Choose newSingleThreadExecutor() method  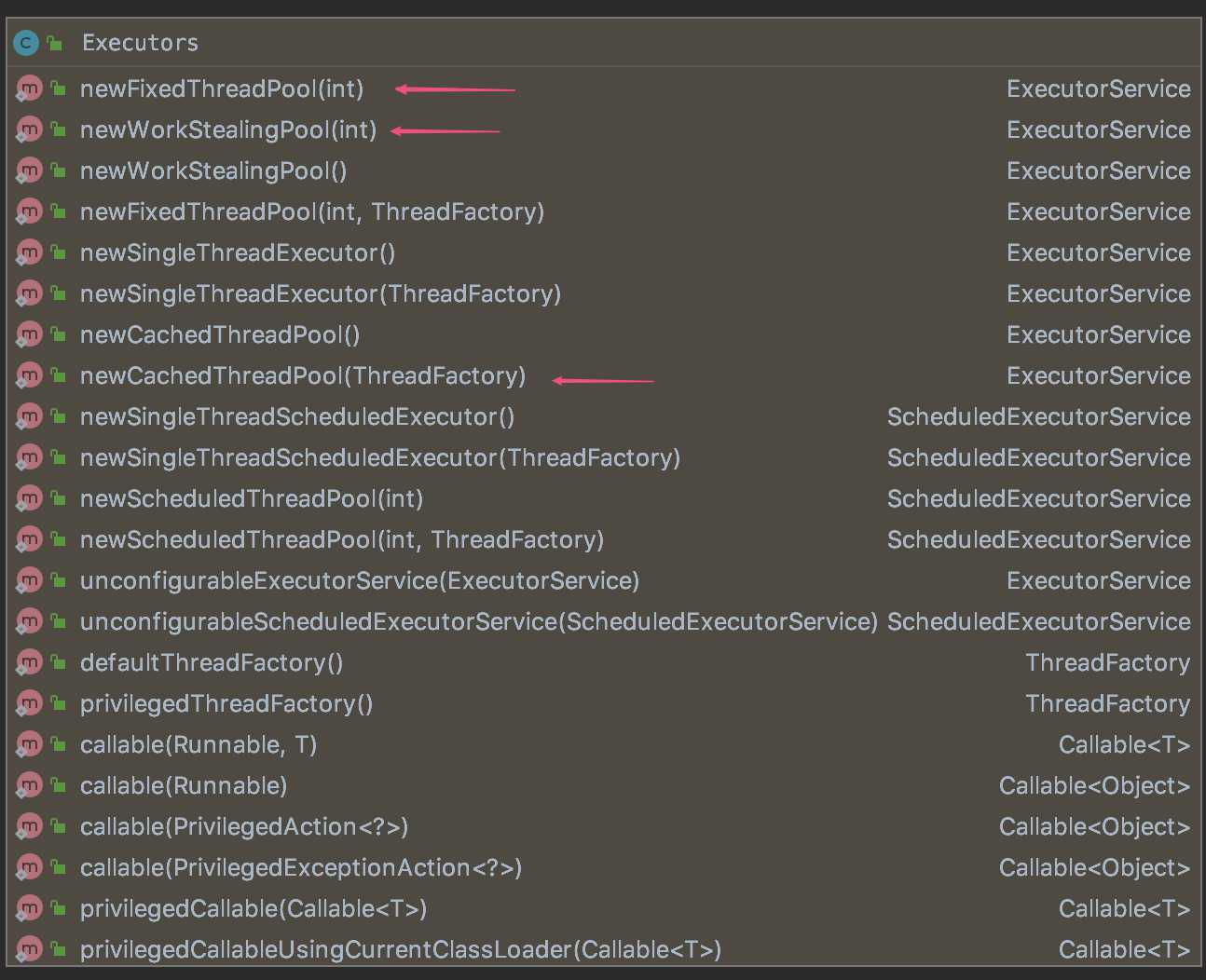click(238, 252)
